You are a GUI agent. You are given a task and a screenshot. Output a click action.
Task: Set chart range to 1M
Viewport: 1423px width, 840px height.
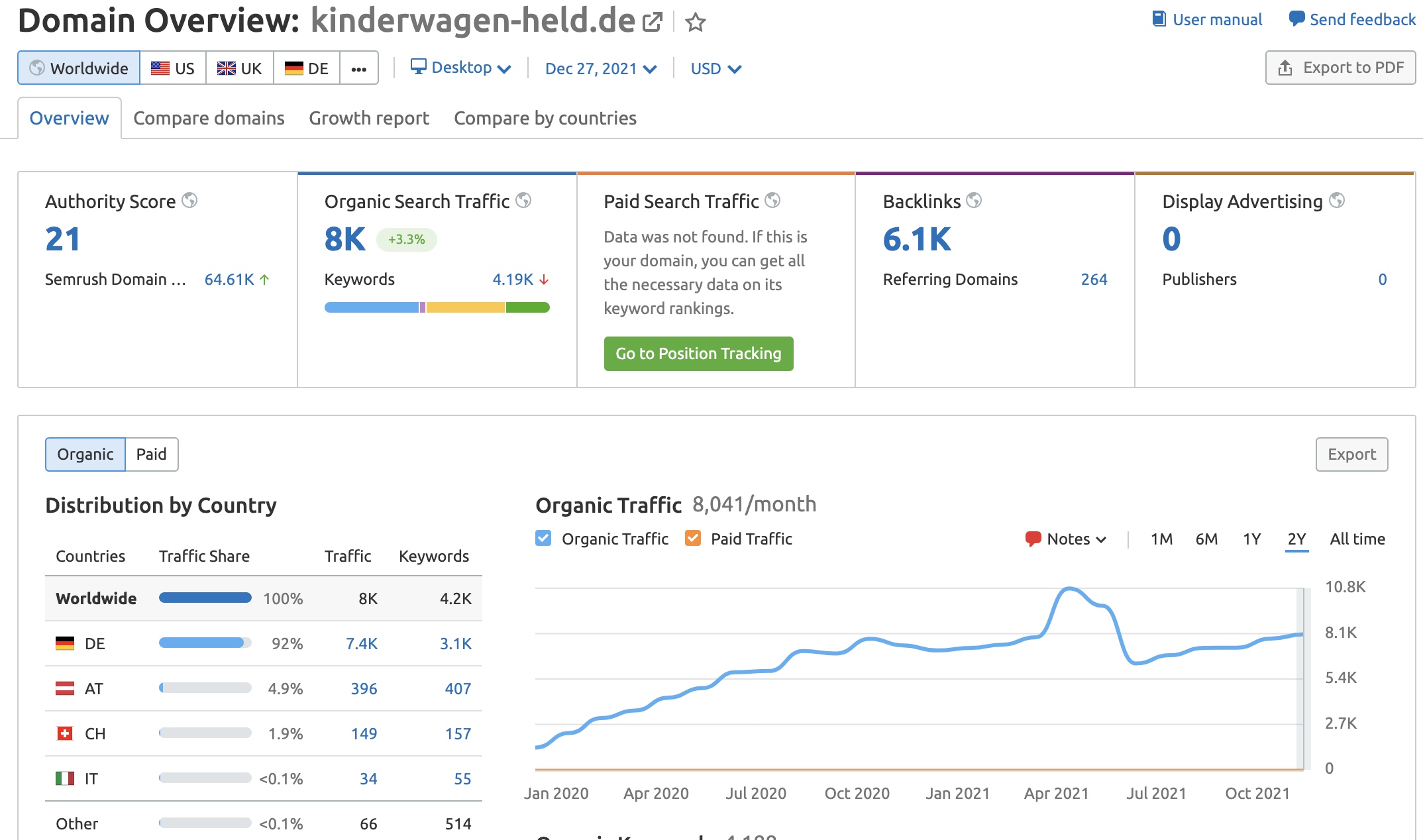(x=1161, y=539)
